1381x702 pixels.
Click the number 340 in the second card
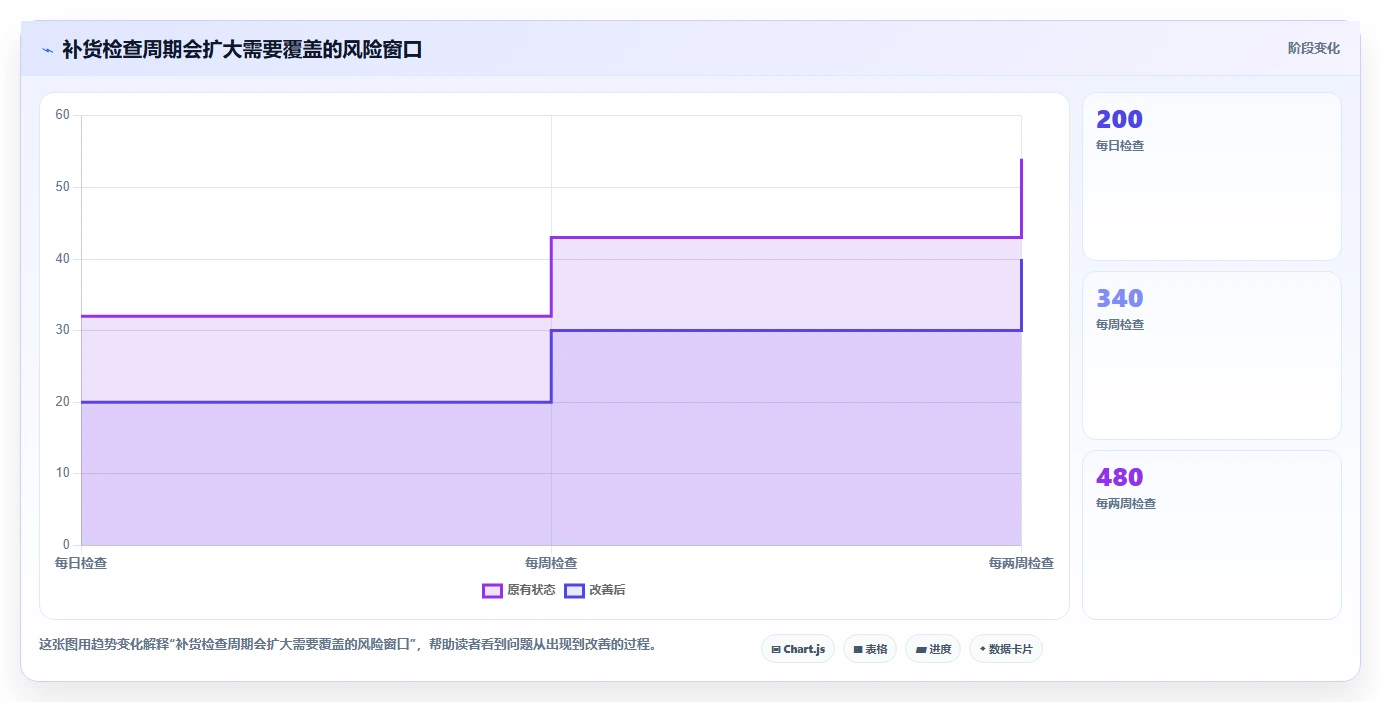[x=1119, y=298]
